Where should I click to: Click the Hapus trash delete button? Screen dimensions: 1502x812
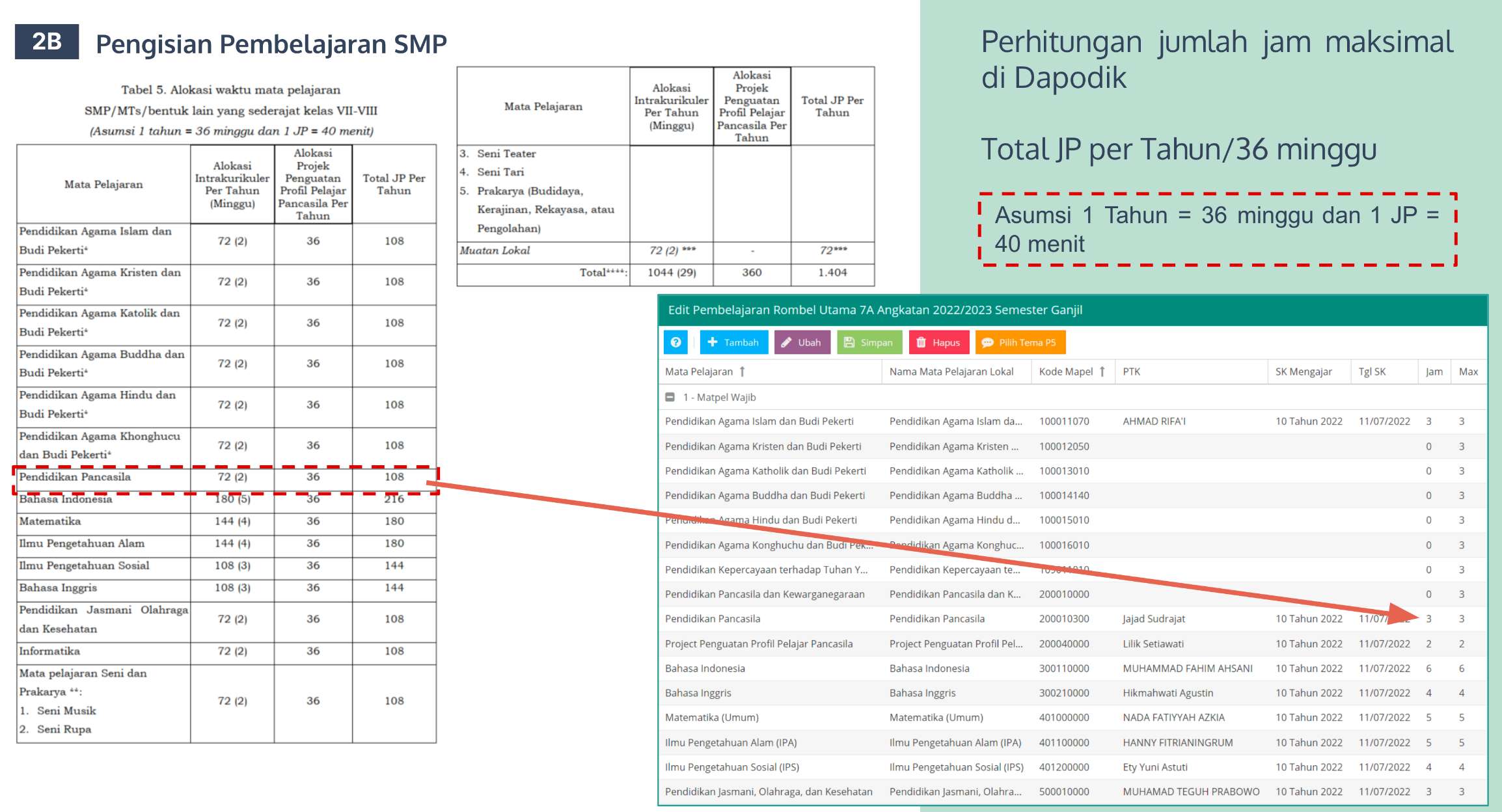point(938,342)
